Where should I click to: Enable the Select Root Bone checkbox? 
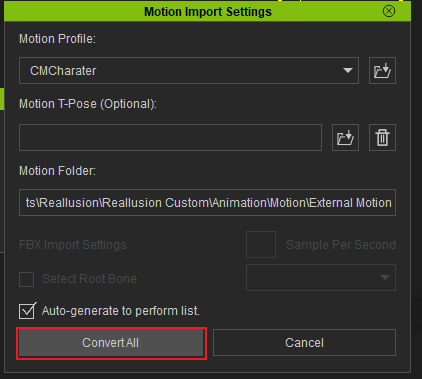tap(26, 279)
